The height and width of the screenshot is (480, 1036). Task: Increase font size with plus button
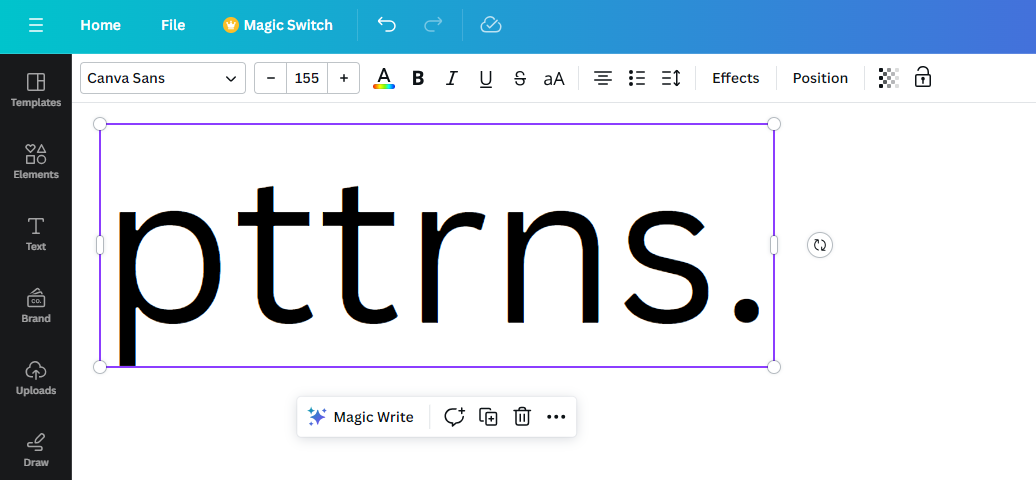coord(344,78)
